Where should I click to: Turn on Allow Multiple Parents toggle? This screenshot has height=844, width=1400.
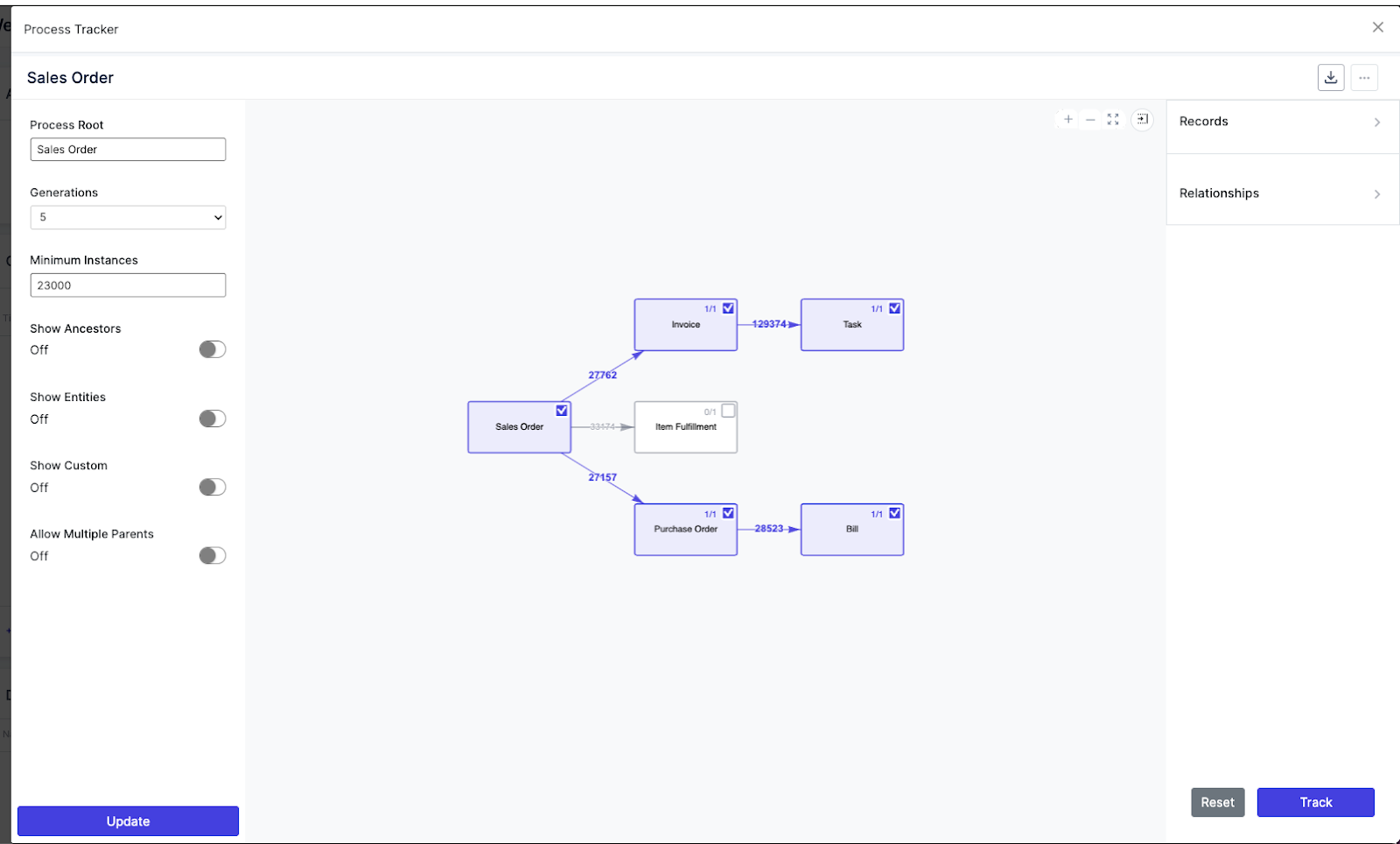(x=213, y=555)
